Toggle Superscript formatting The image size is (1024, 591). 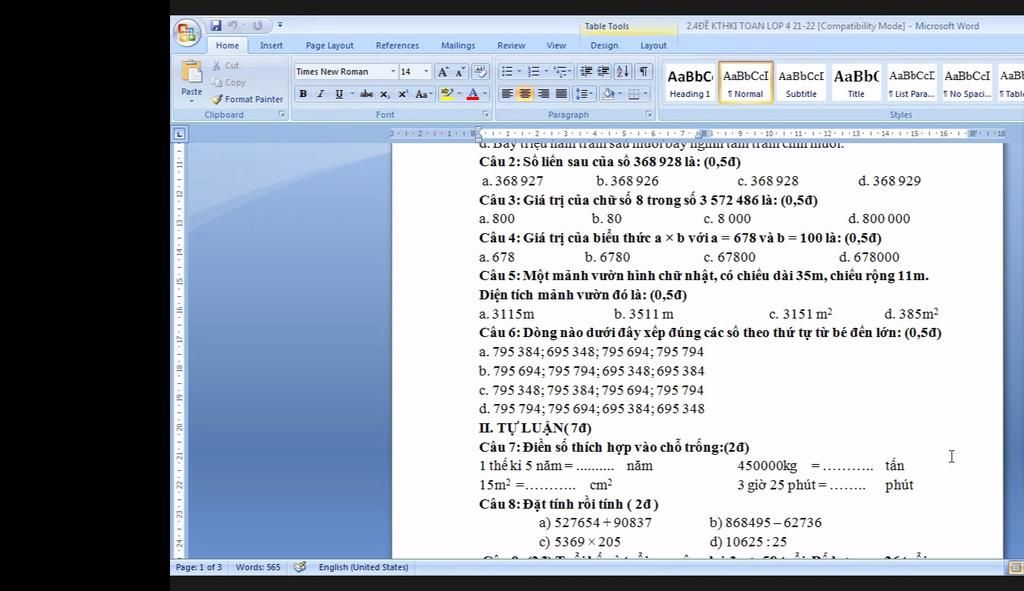403,94
